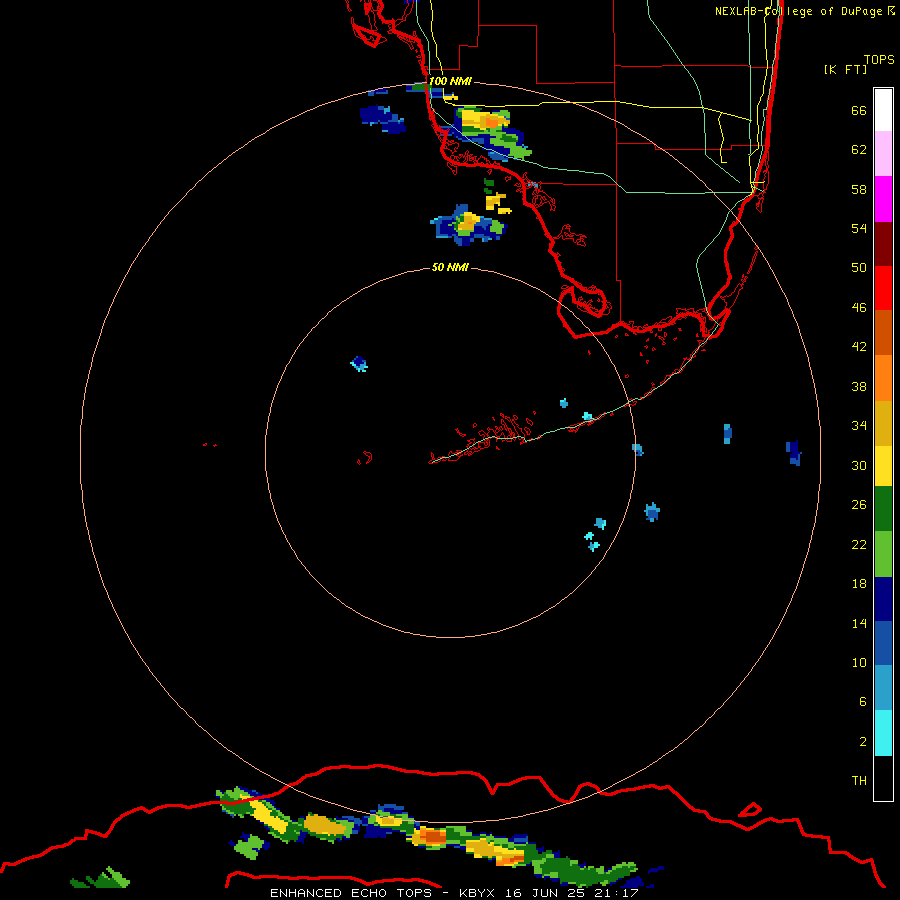Click the KBYX station identifier in caption
Viewport: 900px width, 900px height.
(x=476, y=893)
